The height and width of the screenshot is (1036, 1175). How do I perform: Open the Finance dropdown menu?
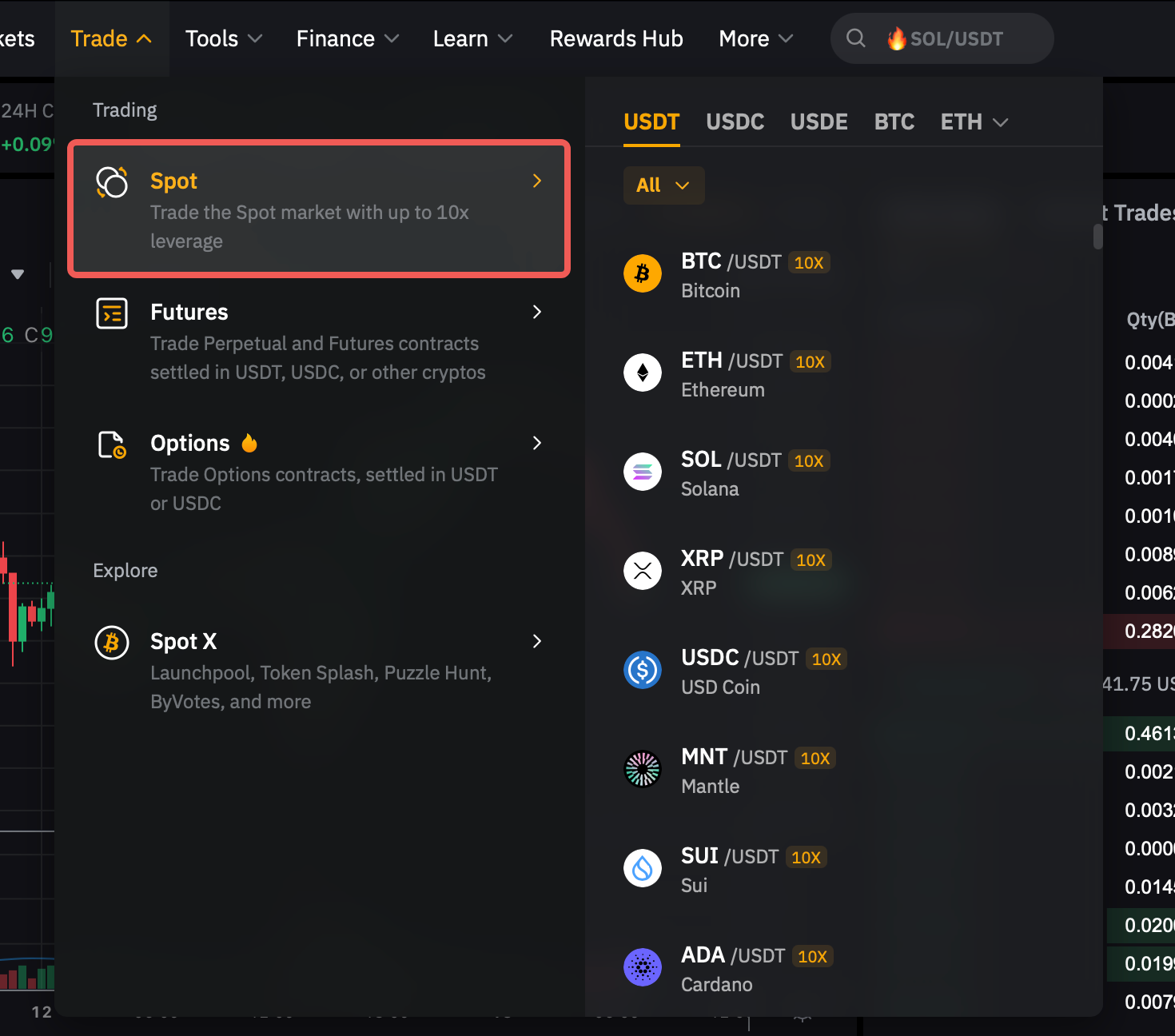click(x=347, y=38)
